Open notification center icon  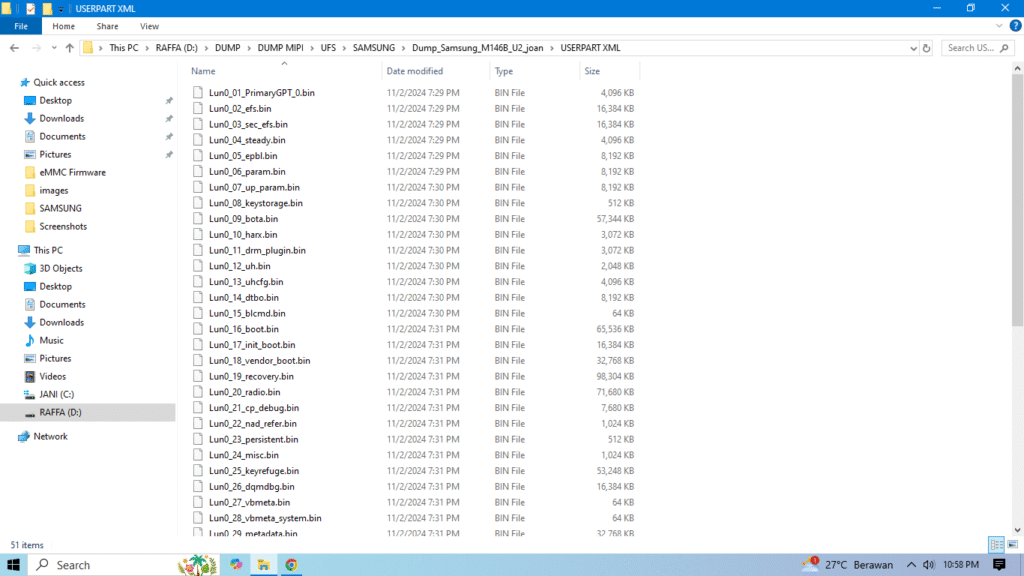(999, 565)
